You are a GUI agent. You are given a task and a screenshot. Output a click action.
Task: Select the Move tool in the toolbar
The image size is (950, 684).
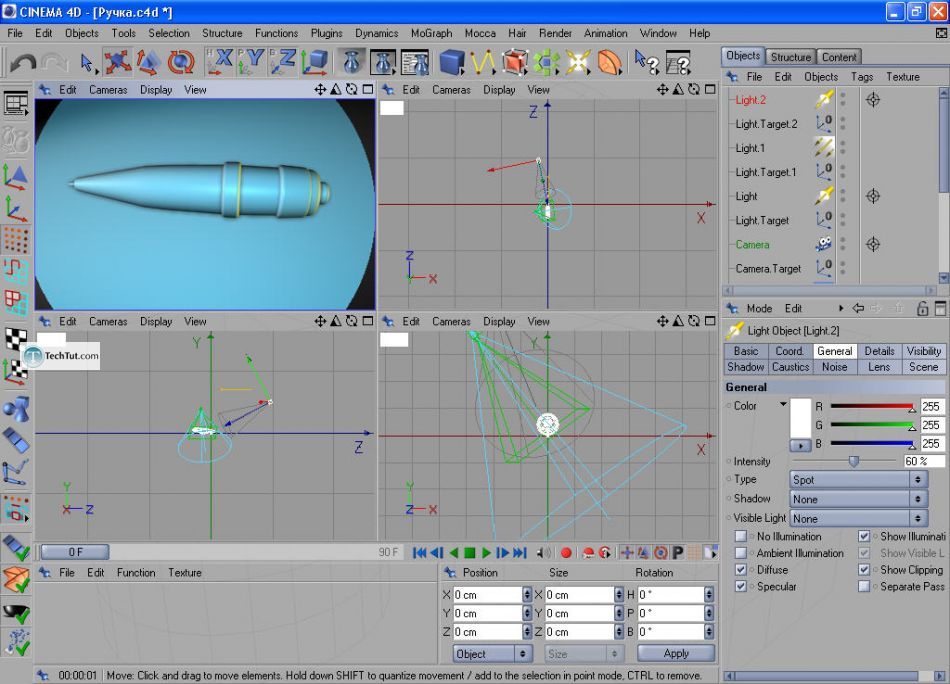point(118,63)
